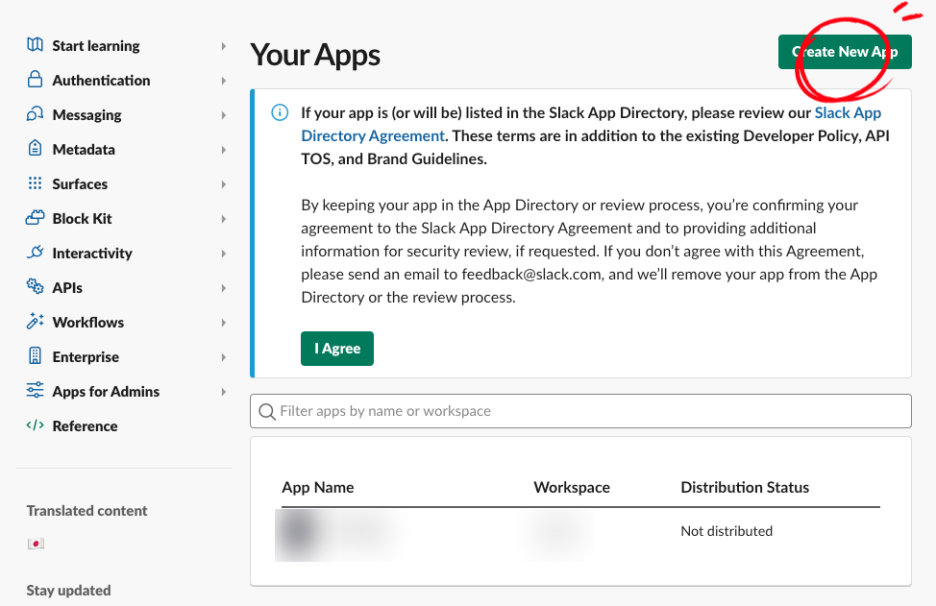Click the Apps for Admins sliders icon
This screenshot has width=936, height=606.
click(35, 390)
